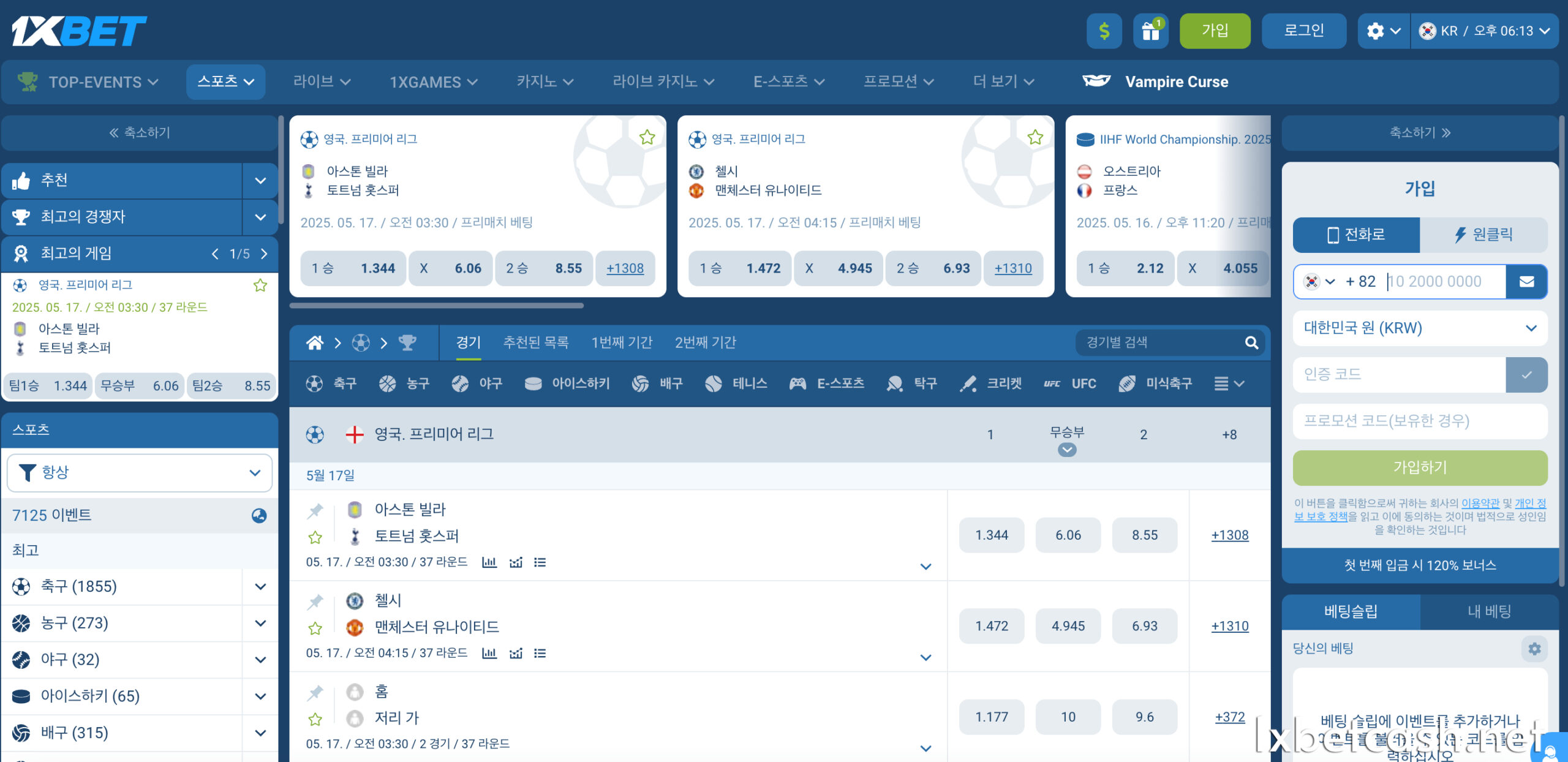Select the 탁구 table tennis filter
1568x762 pixels.
911,383
